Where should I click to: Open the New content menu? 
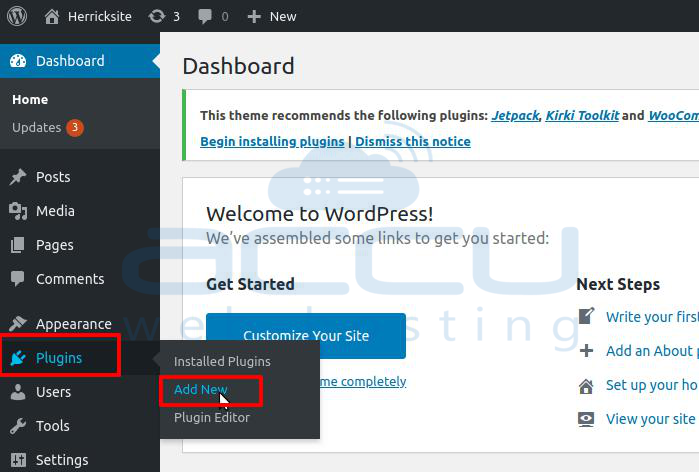pos(283,16)
